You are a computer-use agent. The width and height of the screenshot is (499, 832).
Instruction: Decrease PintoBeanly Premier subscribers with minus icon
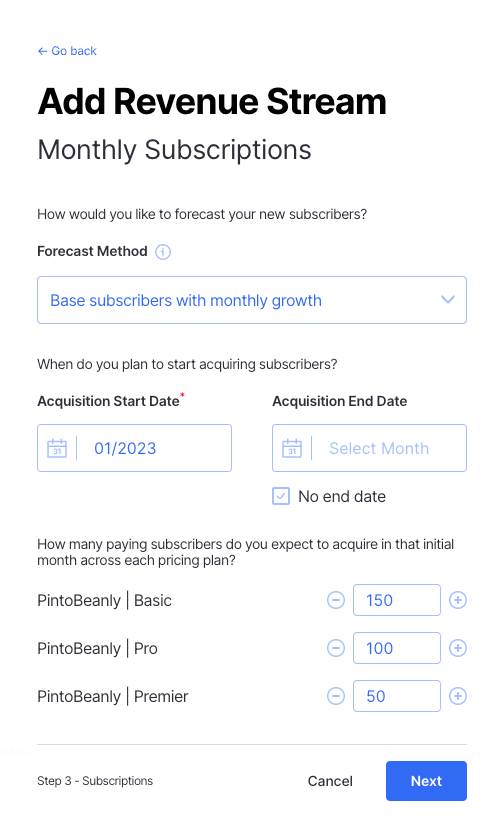(x=335, y=696)
